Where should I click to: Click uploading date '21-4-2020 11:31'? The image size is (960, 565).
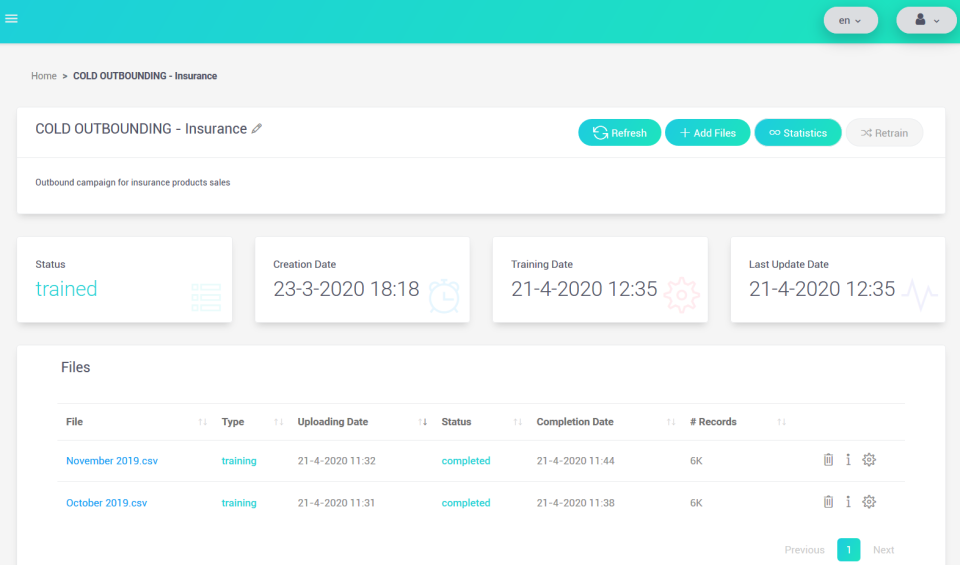pos(336,503)
